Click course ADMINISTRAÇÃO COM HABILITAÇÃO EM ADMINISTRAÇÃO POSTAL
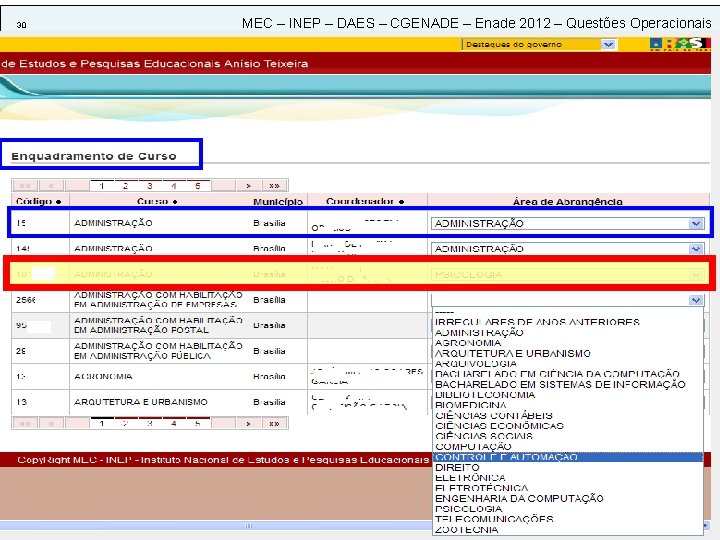 (158, 325)
